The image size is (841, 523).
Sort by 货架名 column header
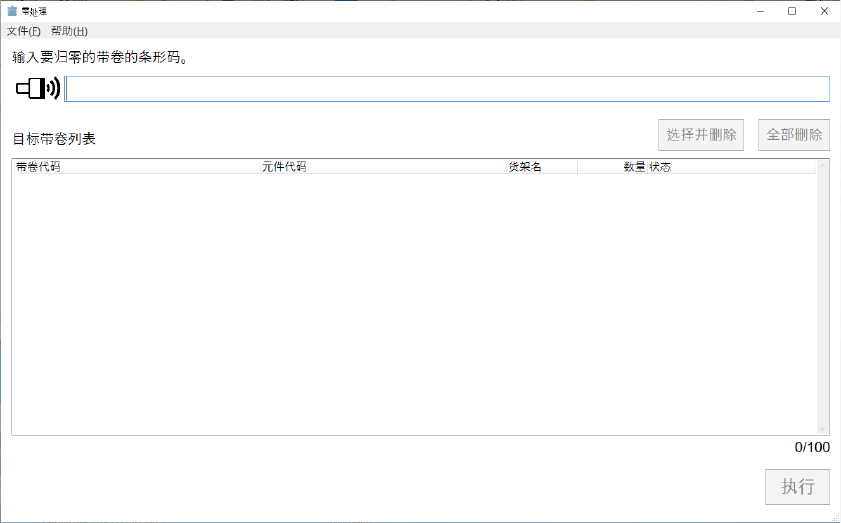[542, 167]
